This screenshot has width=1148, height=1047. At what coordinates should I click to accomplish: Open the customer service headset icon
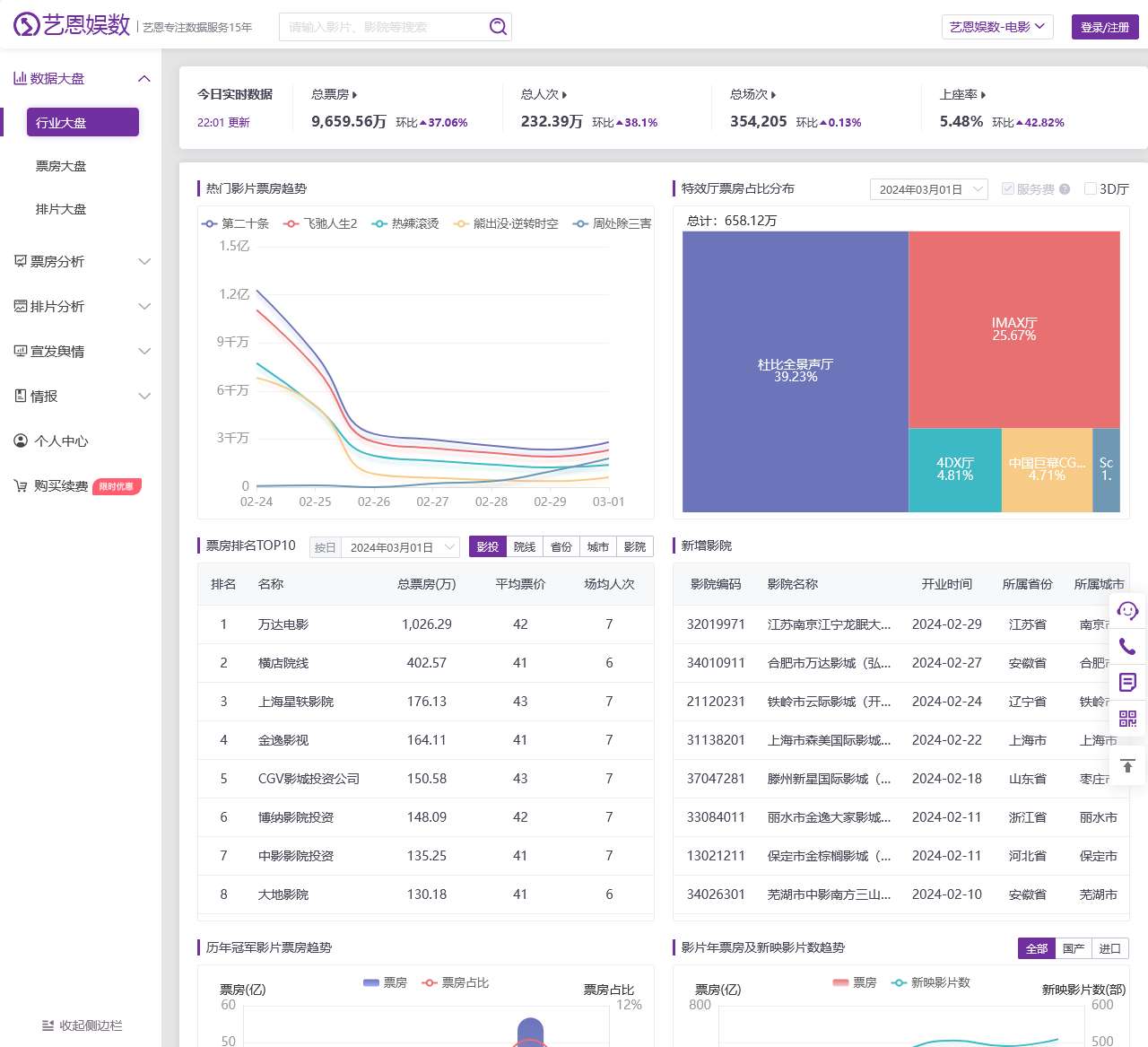(x=1127, y=611)
